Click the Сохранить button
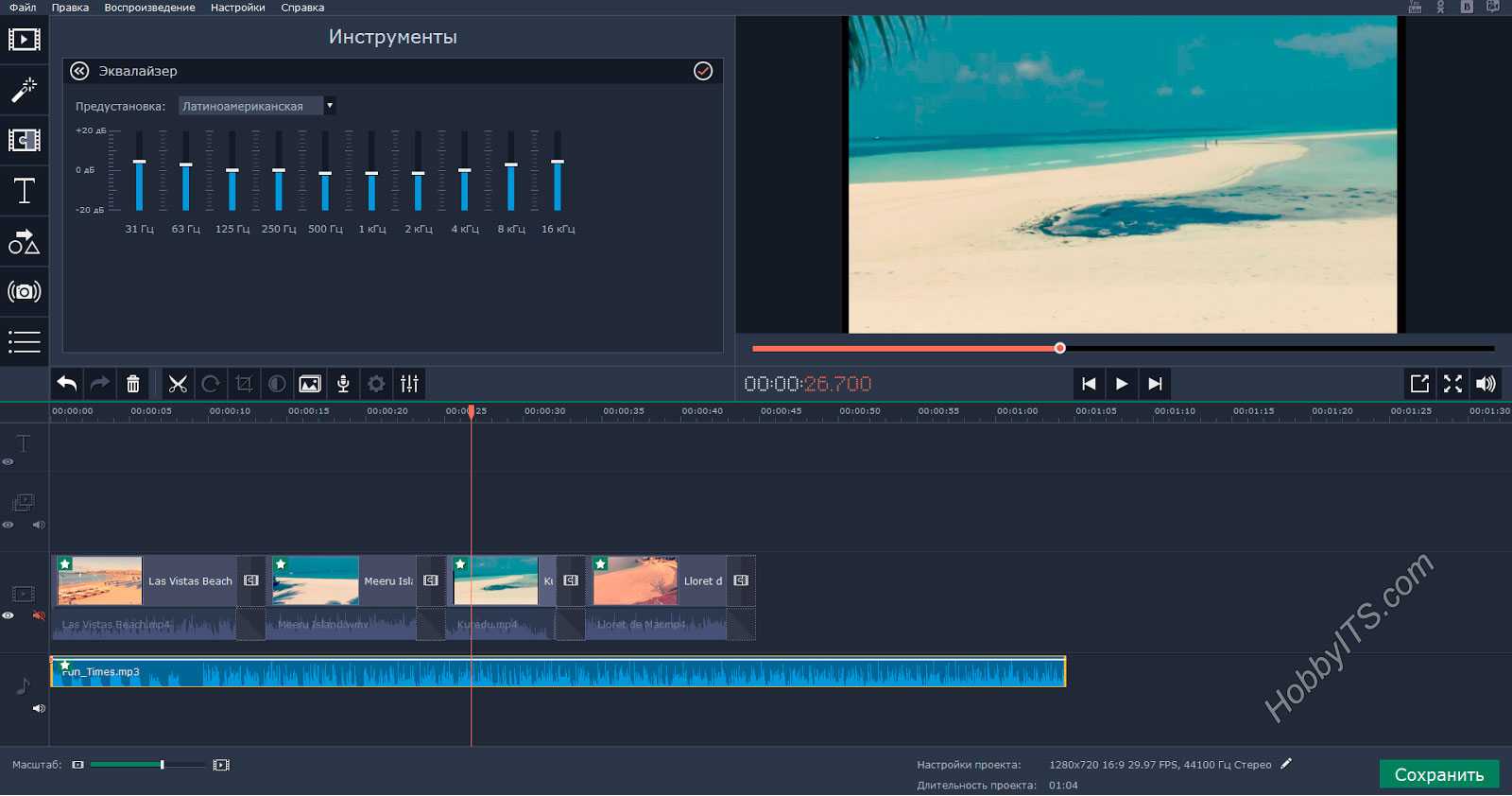The image size is (1512, 796). click(x=1439, y=774)
